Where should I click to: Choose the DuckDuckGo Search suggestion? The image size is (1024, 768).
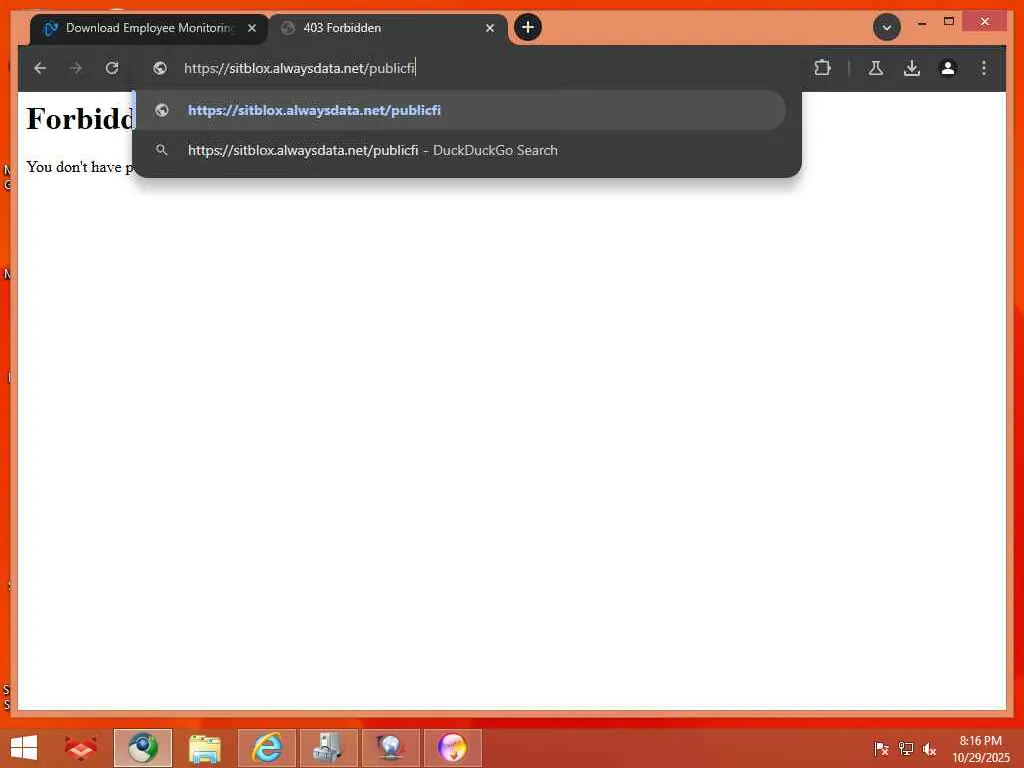click(458, 150)
